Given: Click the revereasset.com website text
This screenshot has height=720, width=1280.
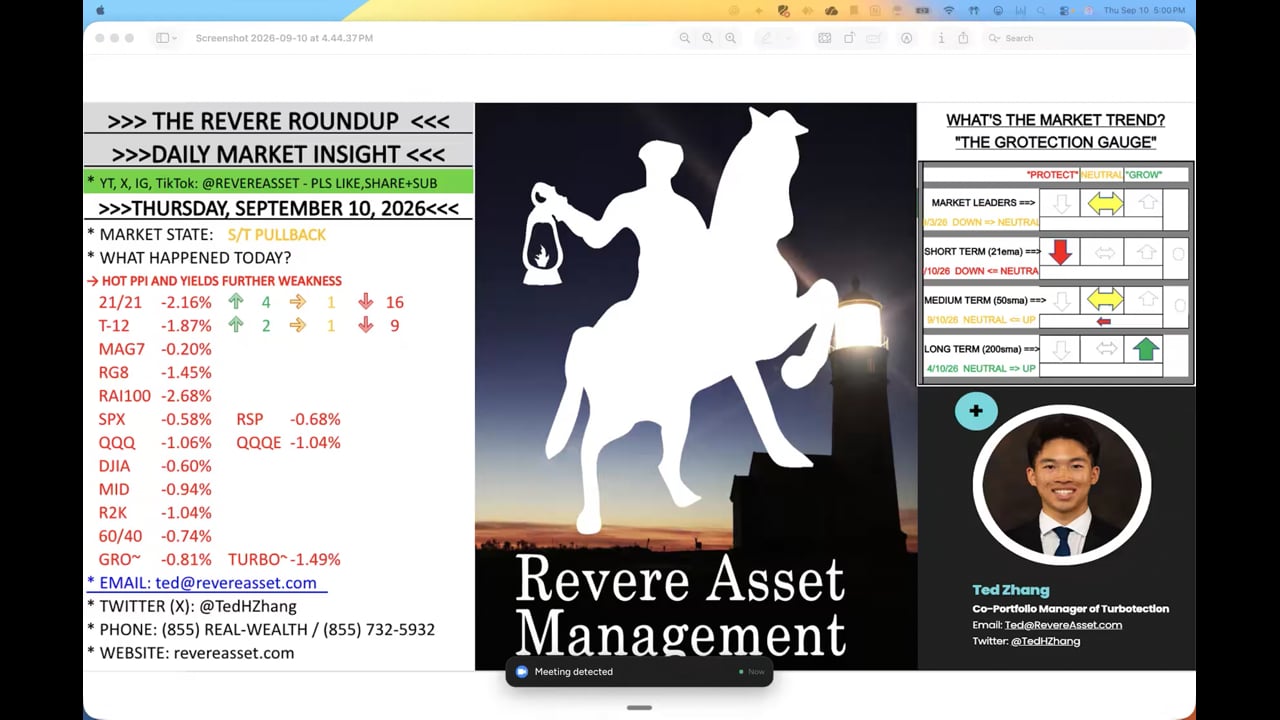Looking at the screenshot, I should pyautogui.click(x=233, y=653).
